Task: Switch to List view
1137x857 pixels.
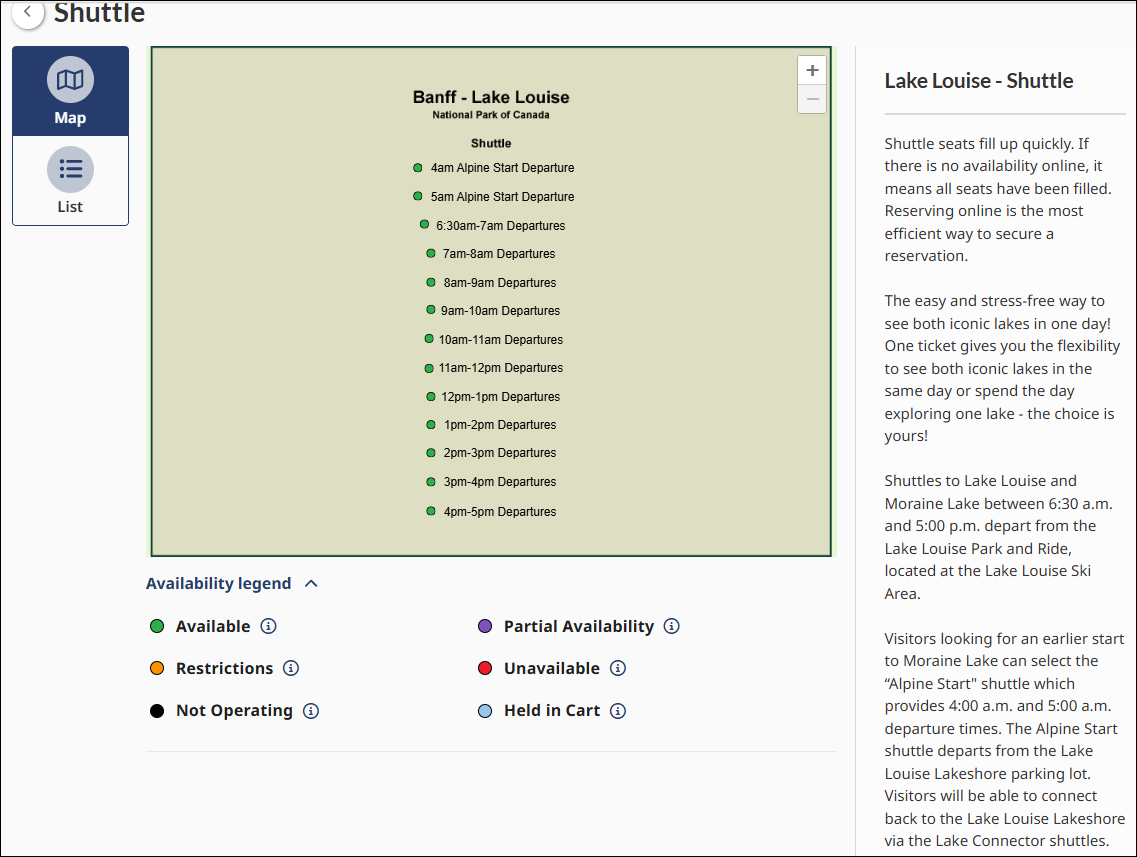Action: (x=70, y=181)
